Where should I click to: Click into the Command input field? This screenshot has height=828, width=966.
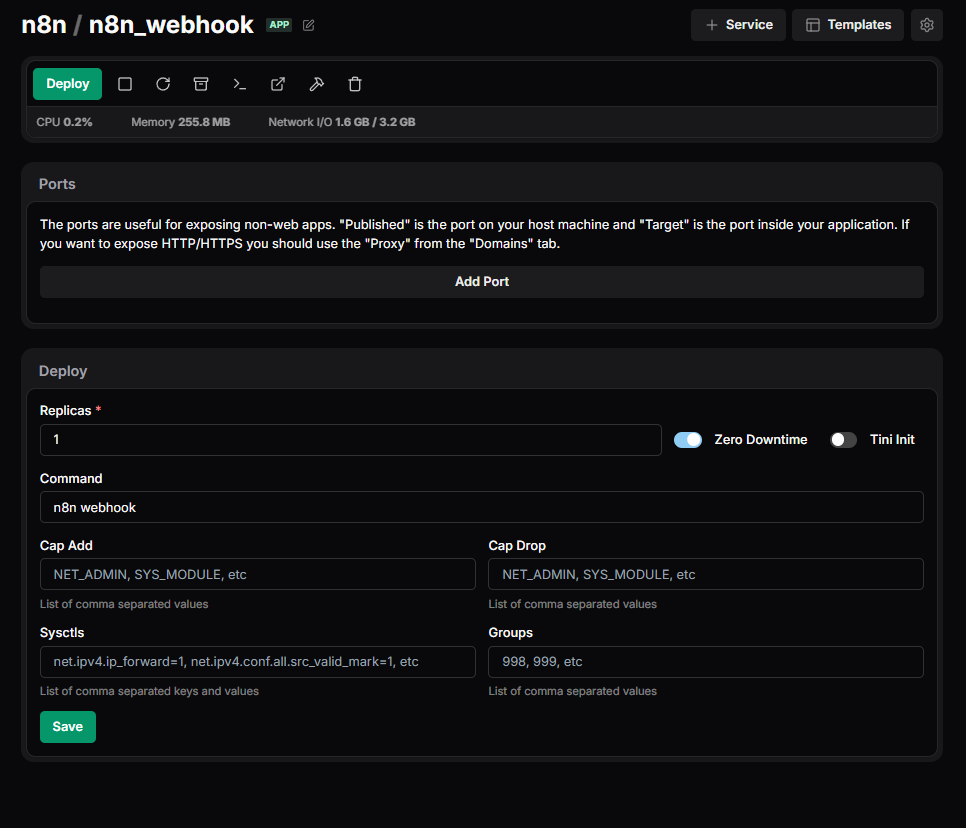pos(482,507)
